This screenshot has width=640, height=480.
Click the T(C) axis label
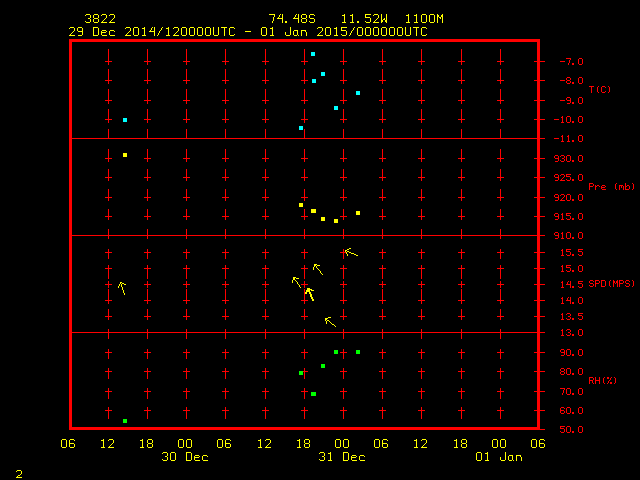(599, 90)
